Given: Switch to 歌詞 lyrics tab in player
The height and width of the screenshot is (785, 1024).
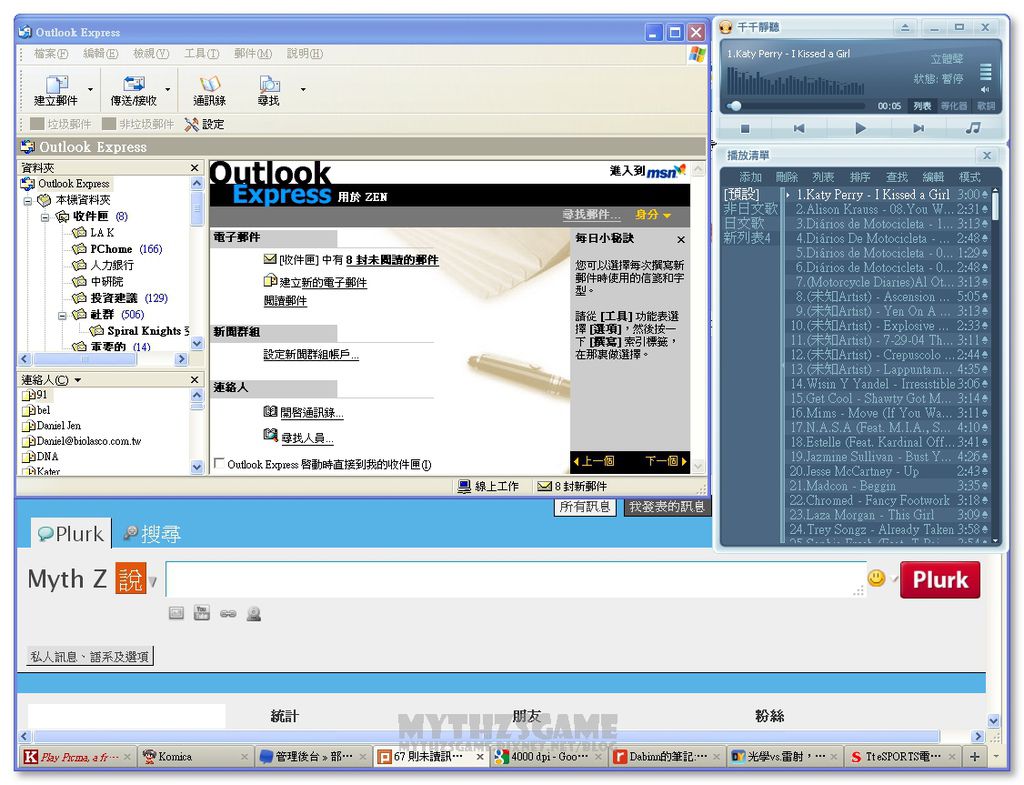Looking at the screenshot, I should point(985,106).
